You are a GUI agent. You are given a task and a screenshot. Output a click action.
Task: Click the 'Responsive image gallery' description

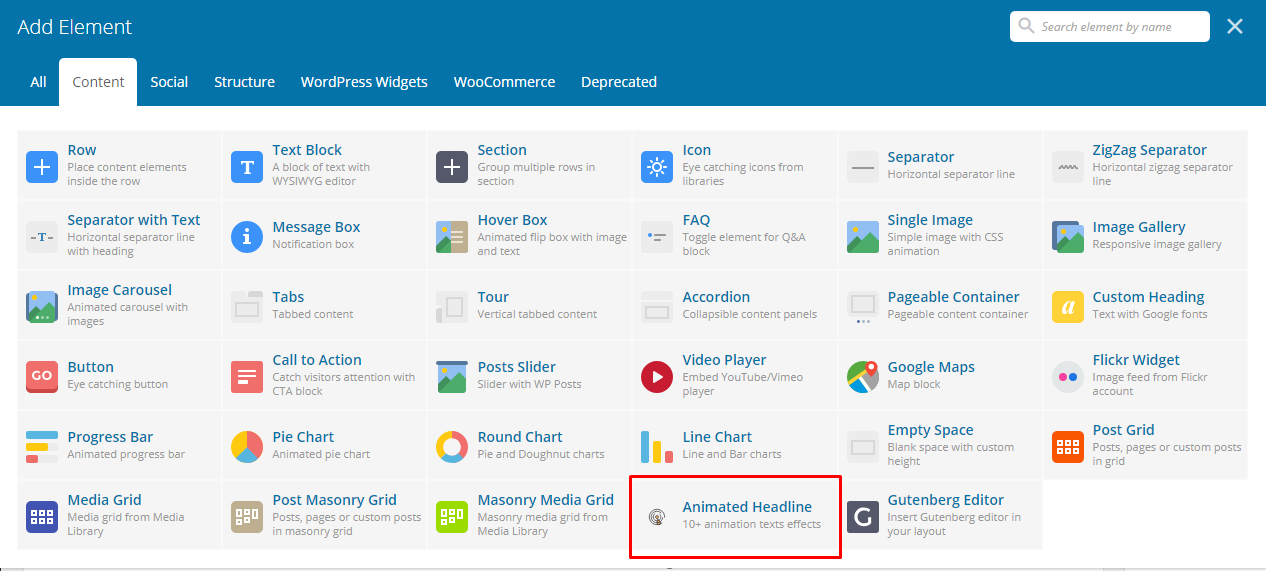1157,244
